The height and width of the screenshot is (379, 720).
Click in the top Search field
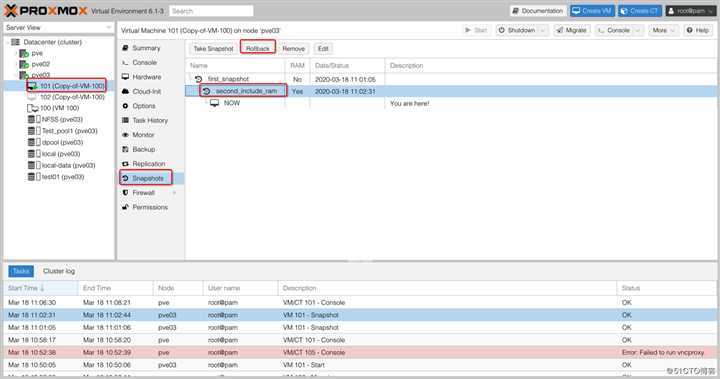tap(211, 11)
